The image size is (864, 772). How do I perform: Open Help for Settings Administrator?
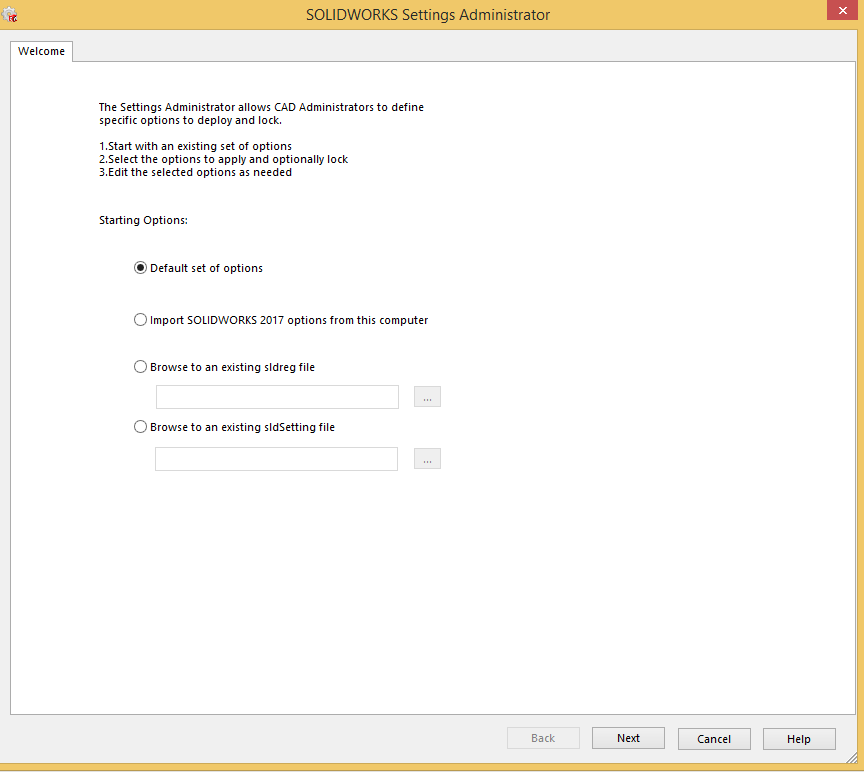pyautogui.click(x=799, y=739)
